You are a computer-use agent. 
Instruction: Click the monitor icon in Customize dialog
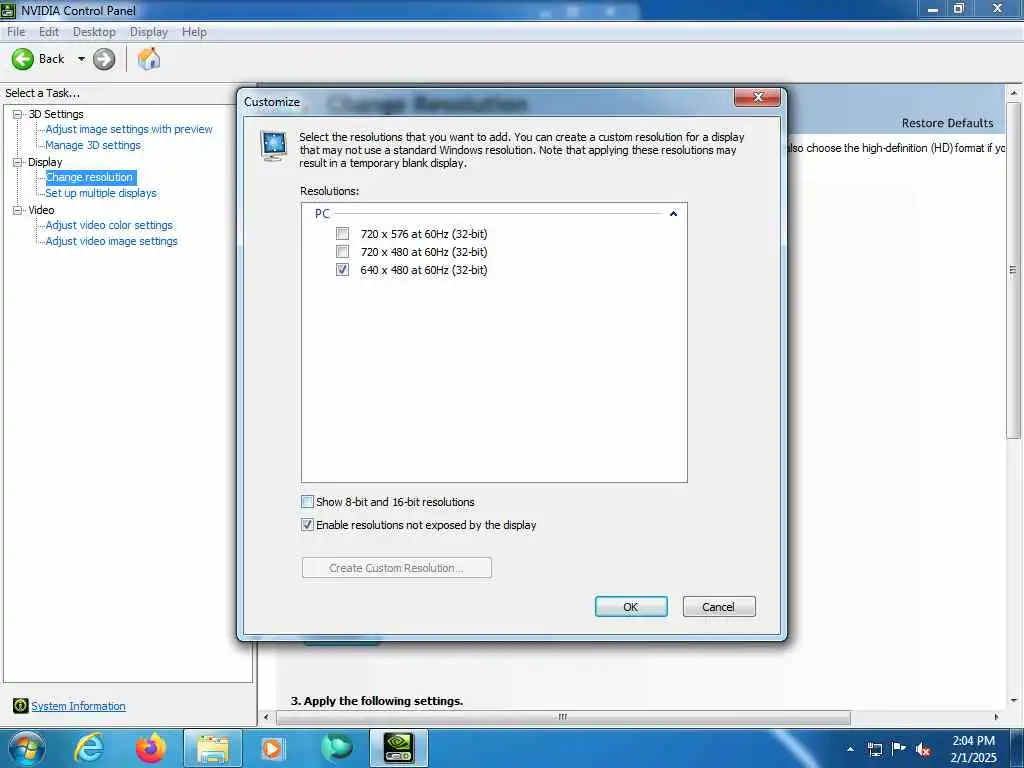[x=273, y=146]
